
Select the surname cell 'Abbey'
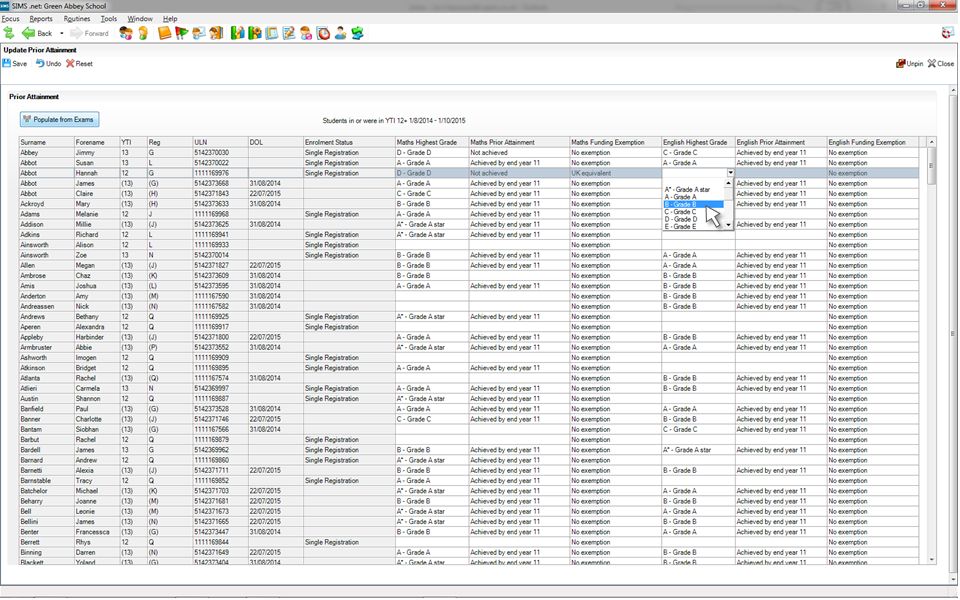click(47, 152)
